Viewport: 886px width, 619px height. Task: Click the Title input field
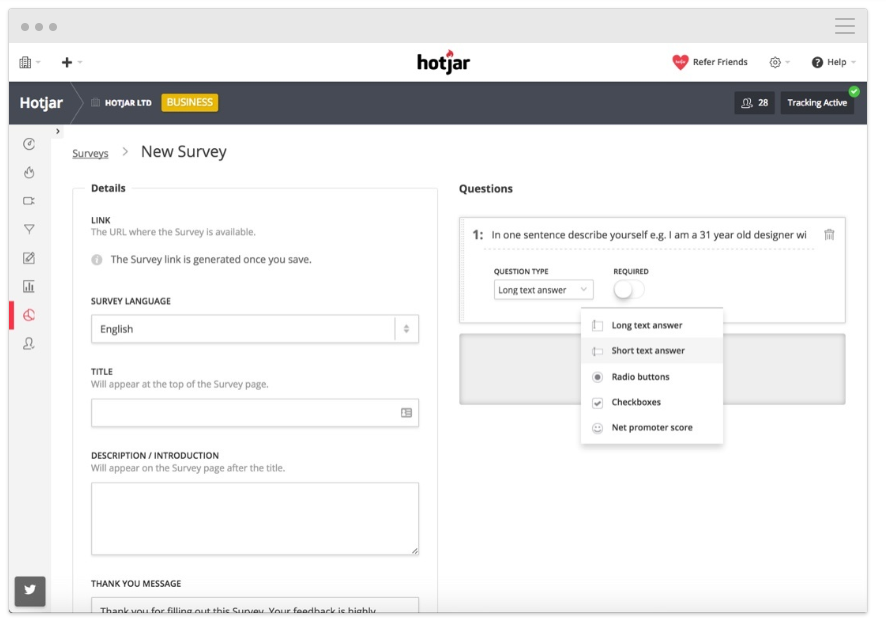click(x=255, y=413)
